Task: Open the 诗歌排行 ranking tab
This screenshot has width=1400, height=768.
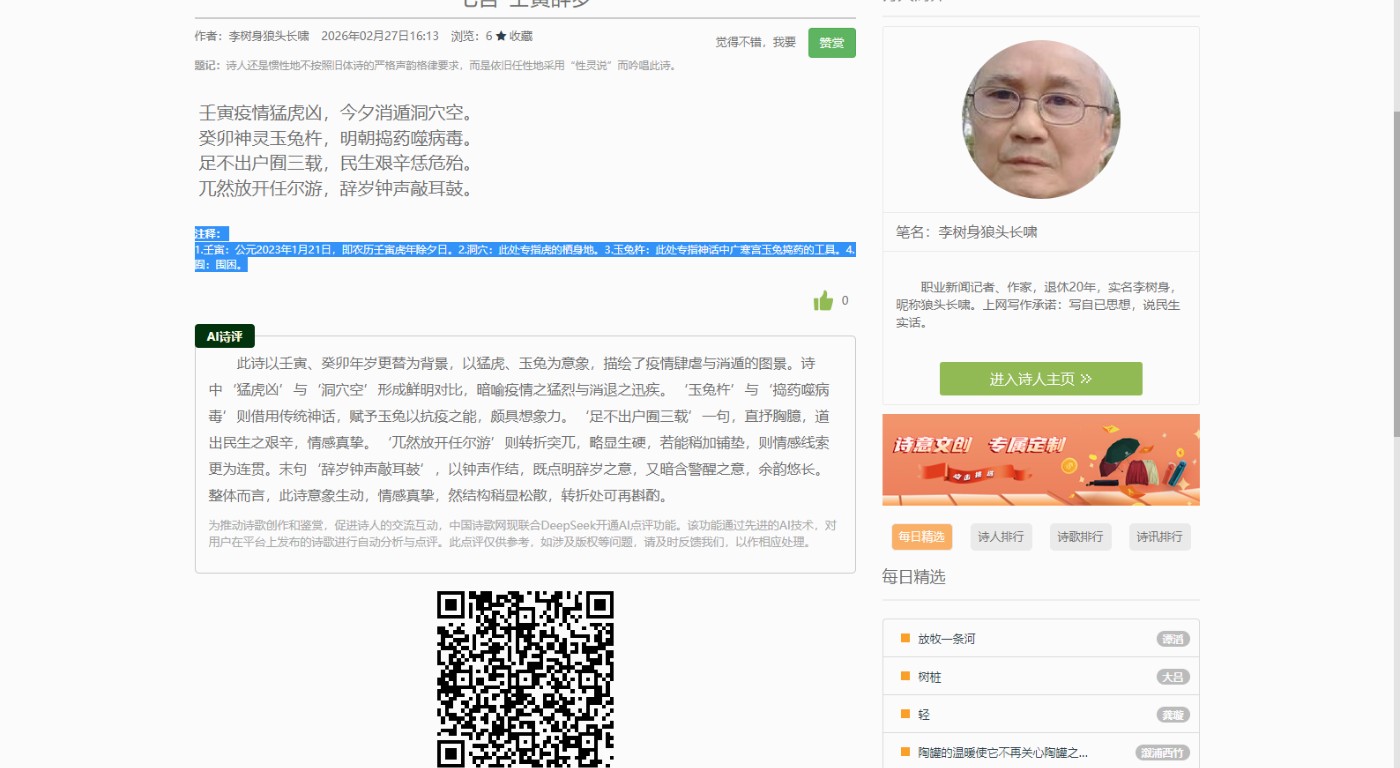Action: (1080, 537)
